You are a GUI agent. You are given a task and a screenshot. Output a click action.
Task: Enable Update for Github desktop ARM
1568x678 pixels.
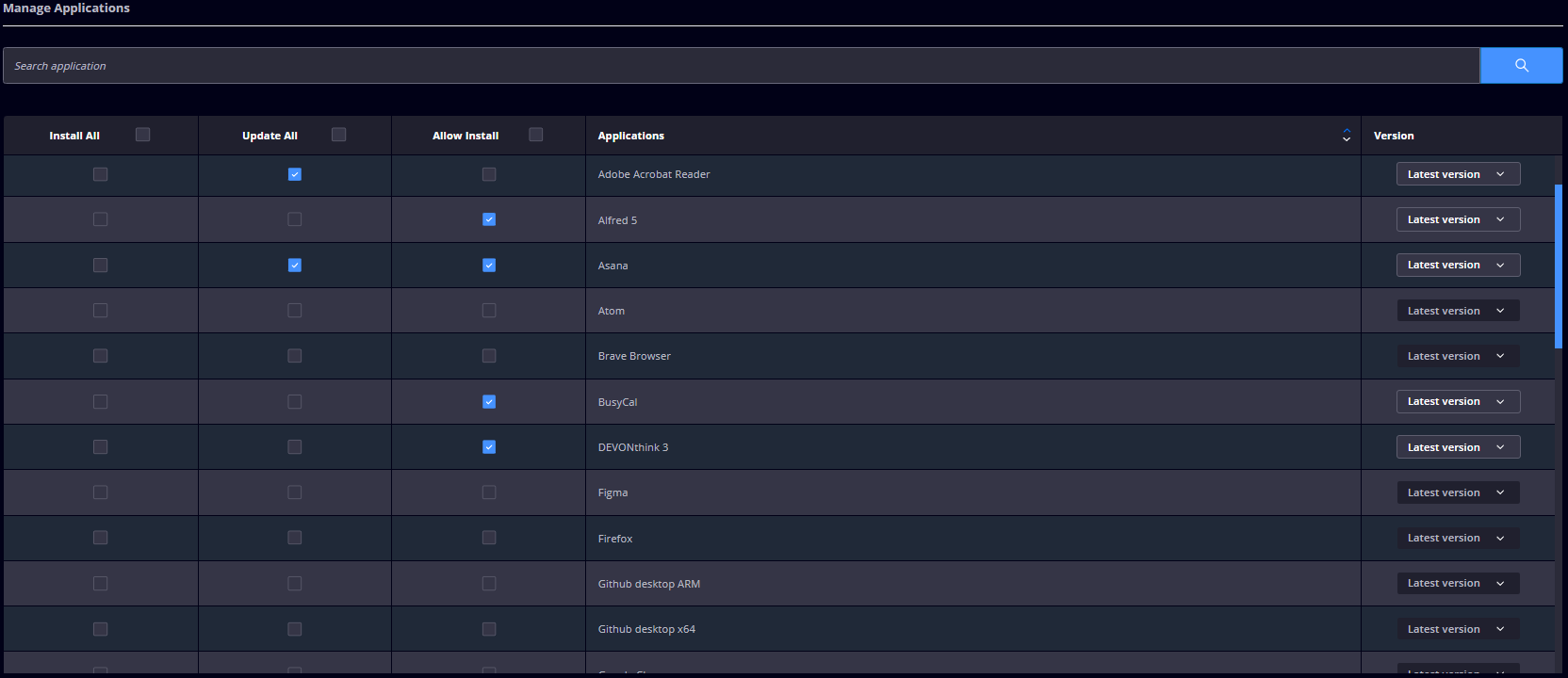pos(295,584)
